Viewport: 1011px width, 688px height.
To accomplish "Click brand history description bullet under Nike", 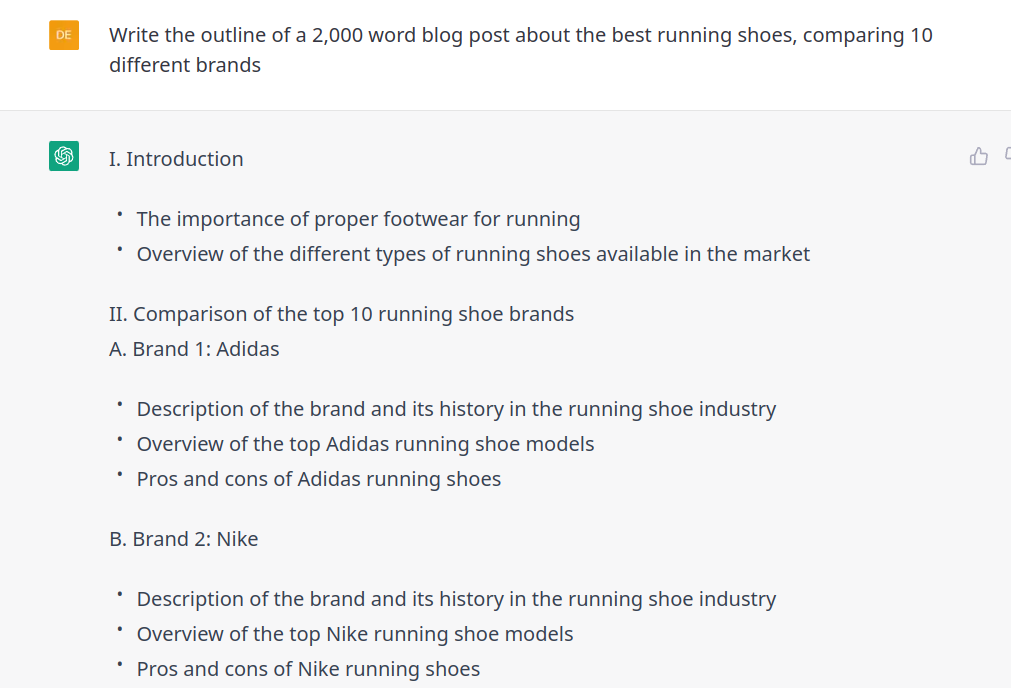I will tap(456, 599).
